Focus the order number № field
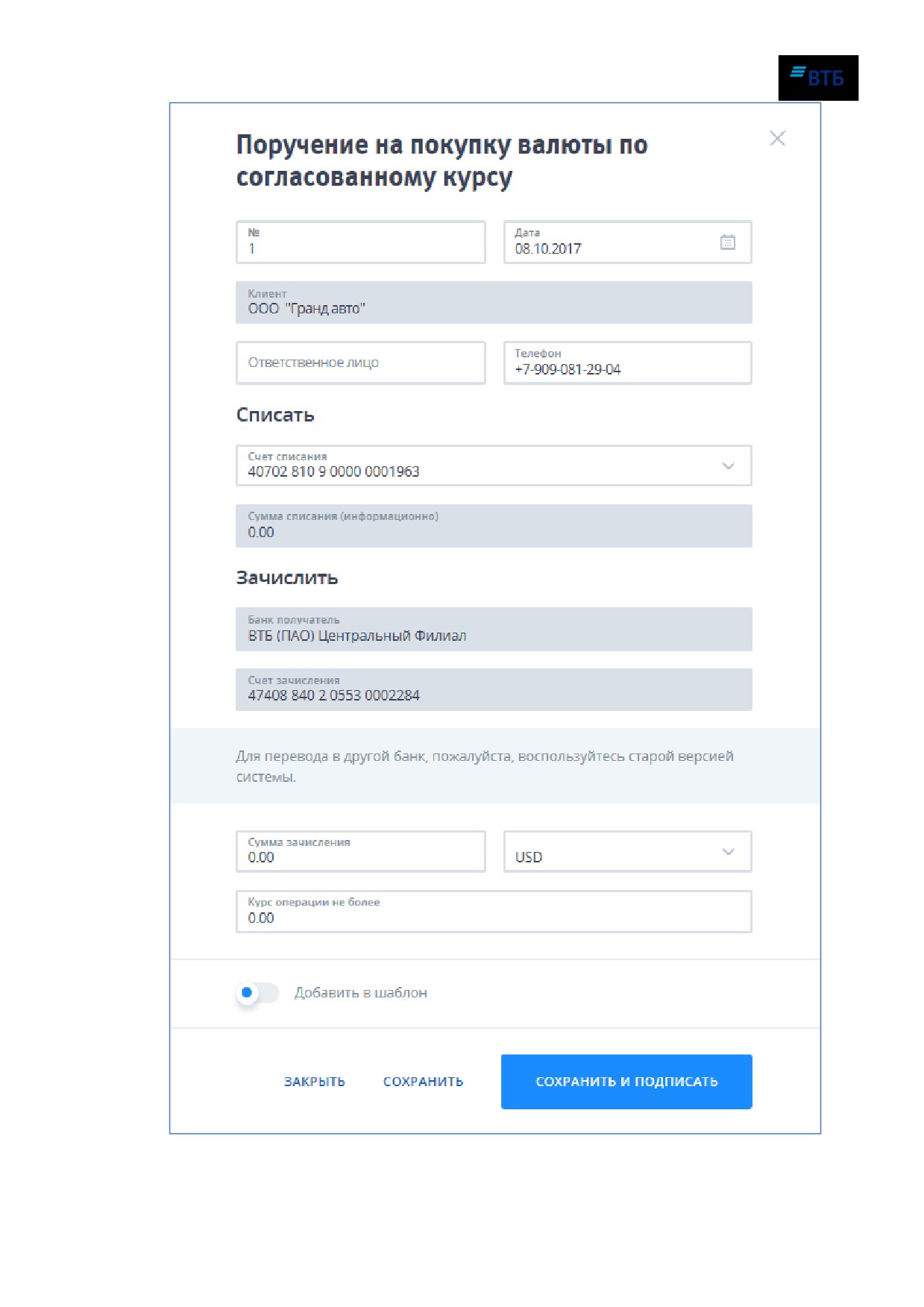Image resolution: width=924 pixels, height=1307 pixels. [x=360, y=242]
